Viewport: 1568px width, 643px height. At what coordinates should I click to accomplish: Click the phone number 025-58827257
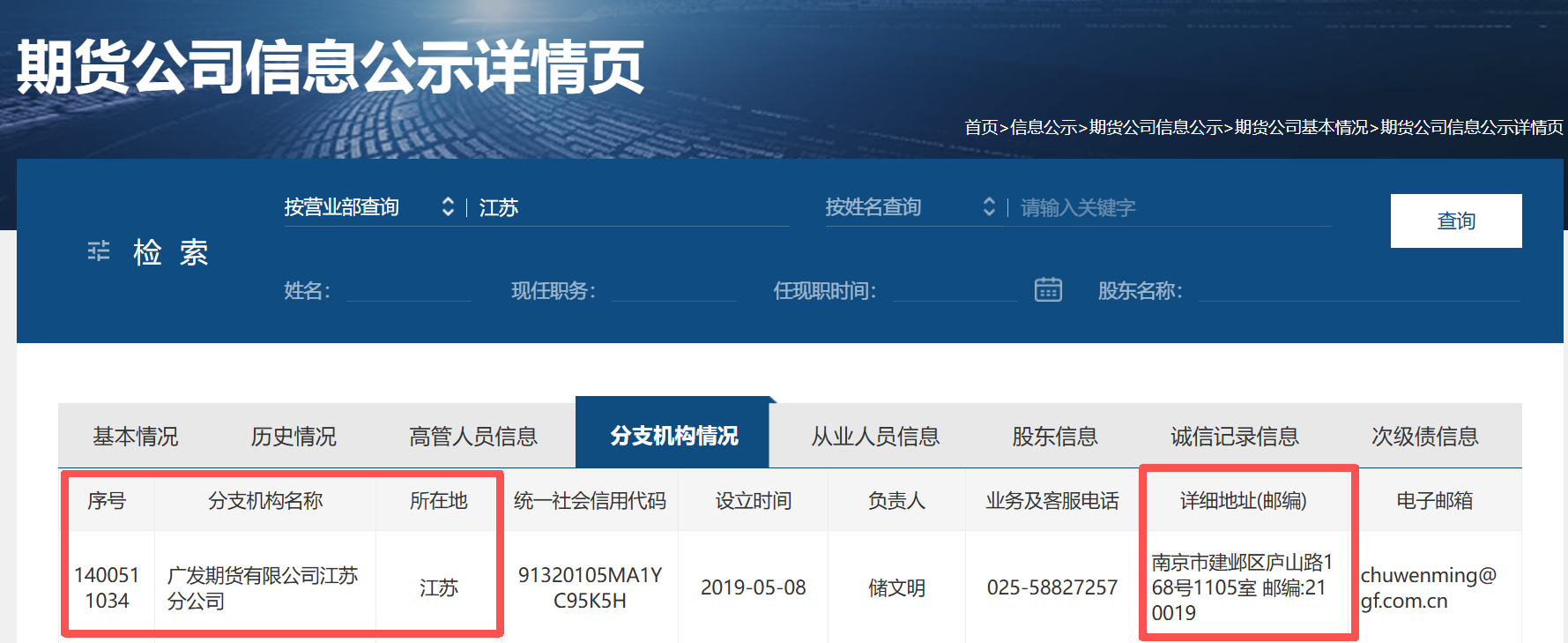[1052, 587]
